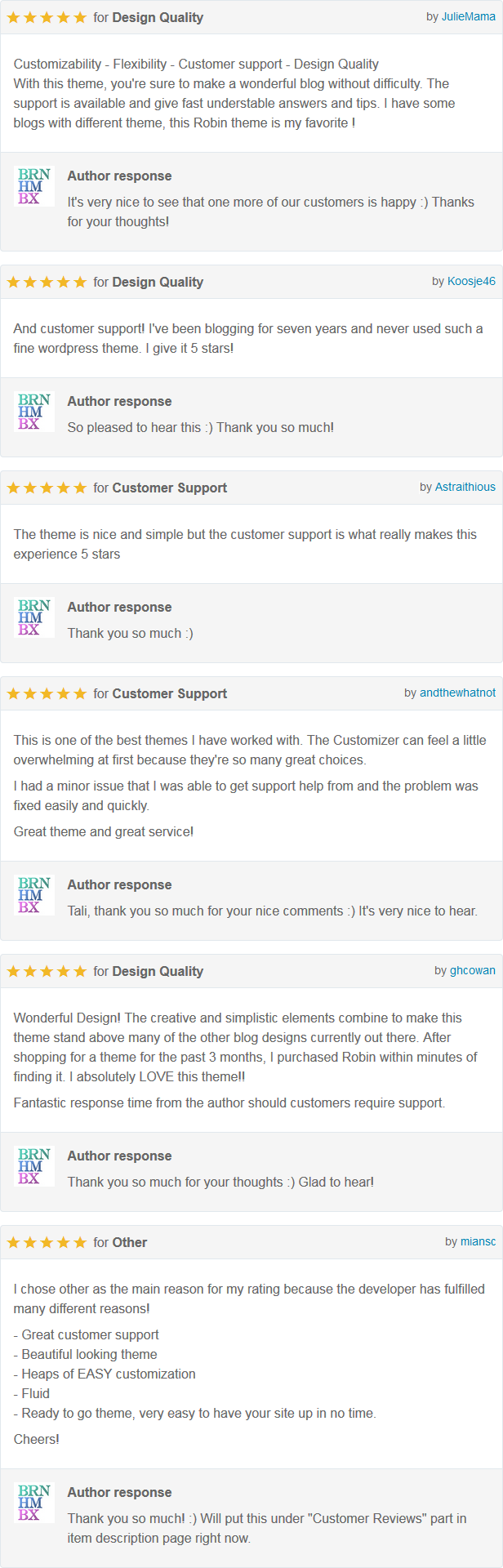The width and height of the screenshot is (503, 1568).
Task: Click the 'Customer Support' label on Astraithious's review
Action: (x=170, y=488)
